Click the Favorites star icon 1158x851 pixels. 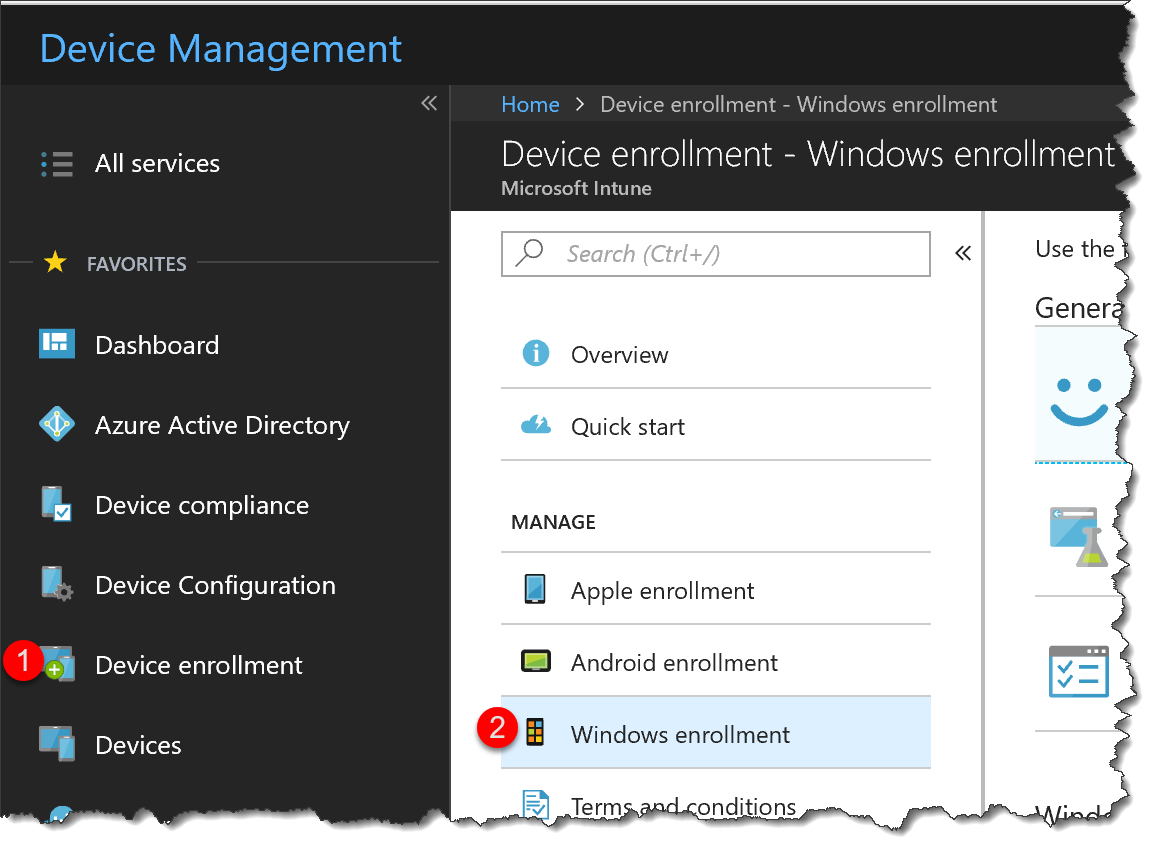pyautogui.click(x=57, y=263)
